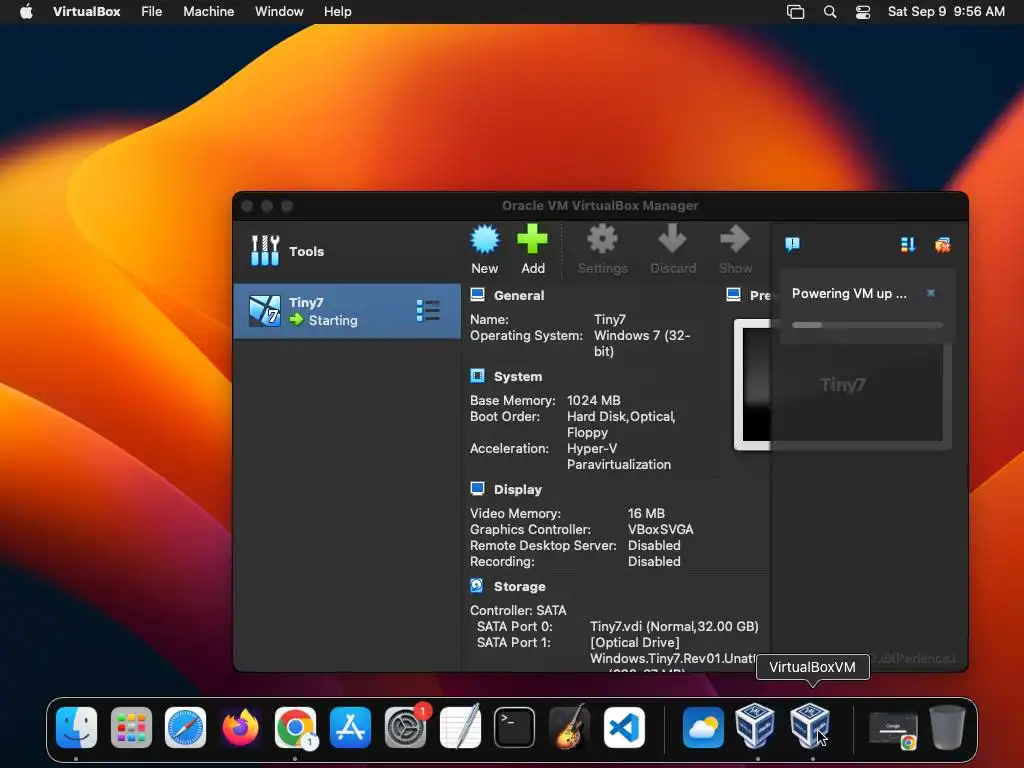Click the Display section monitor icon
This screenshot has height=768, width=1024.
tap(477, 489)
